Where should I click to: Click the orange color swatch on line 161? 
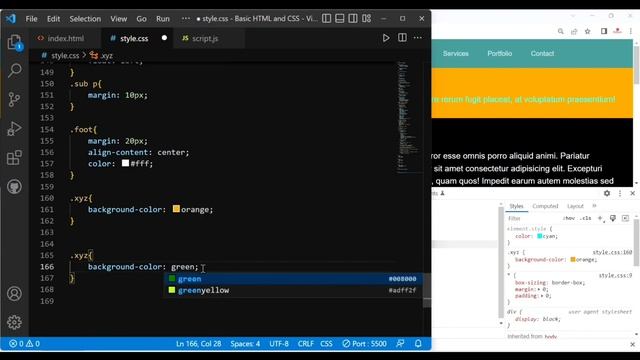pyautogui.click(x=176, y=209)
